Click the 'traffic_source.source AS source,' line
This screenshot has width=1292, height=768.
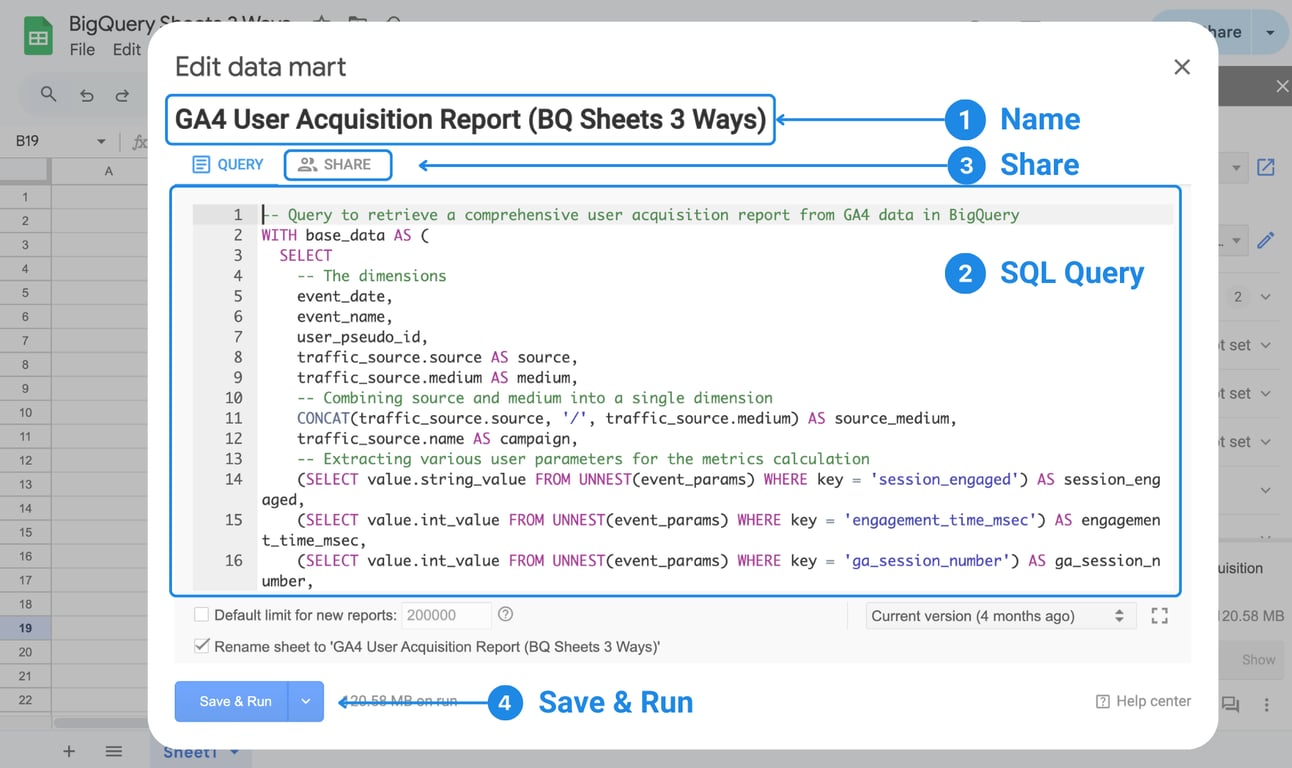pyautogui.click(x=438, y=357)
